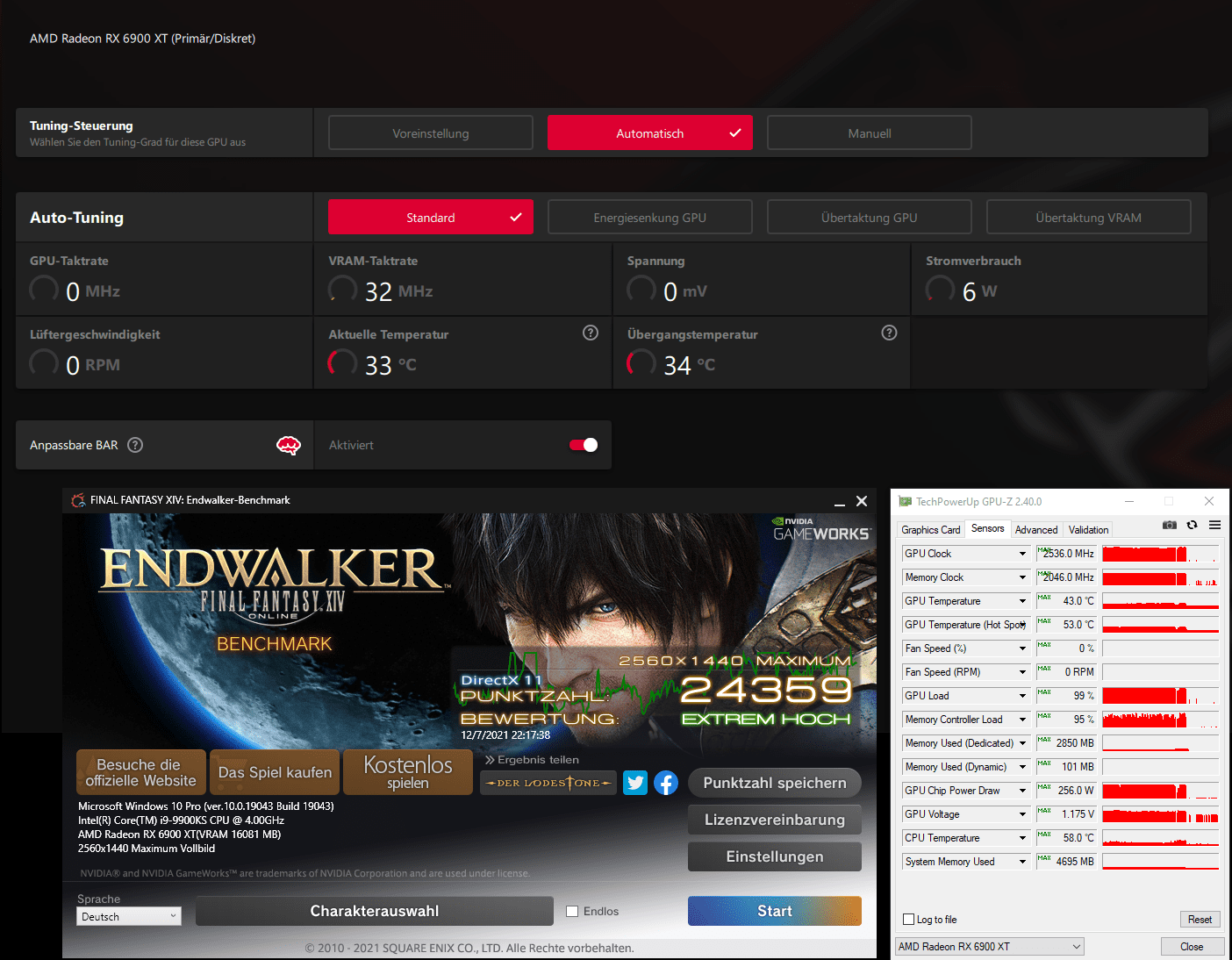The width and height of the screenshot is (1232, 960).
Task: Click Close button in GPU-Z
Action: [1192, 946]
